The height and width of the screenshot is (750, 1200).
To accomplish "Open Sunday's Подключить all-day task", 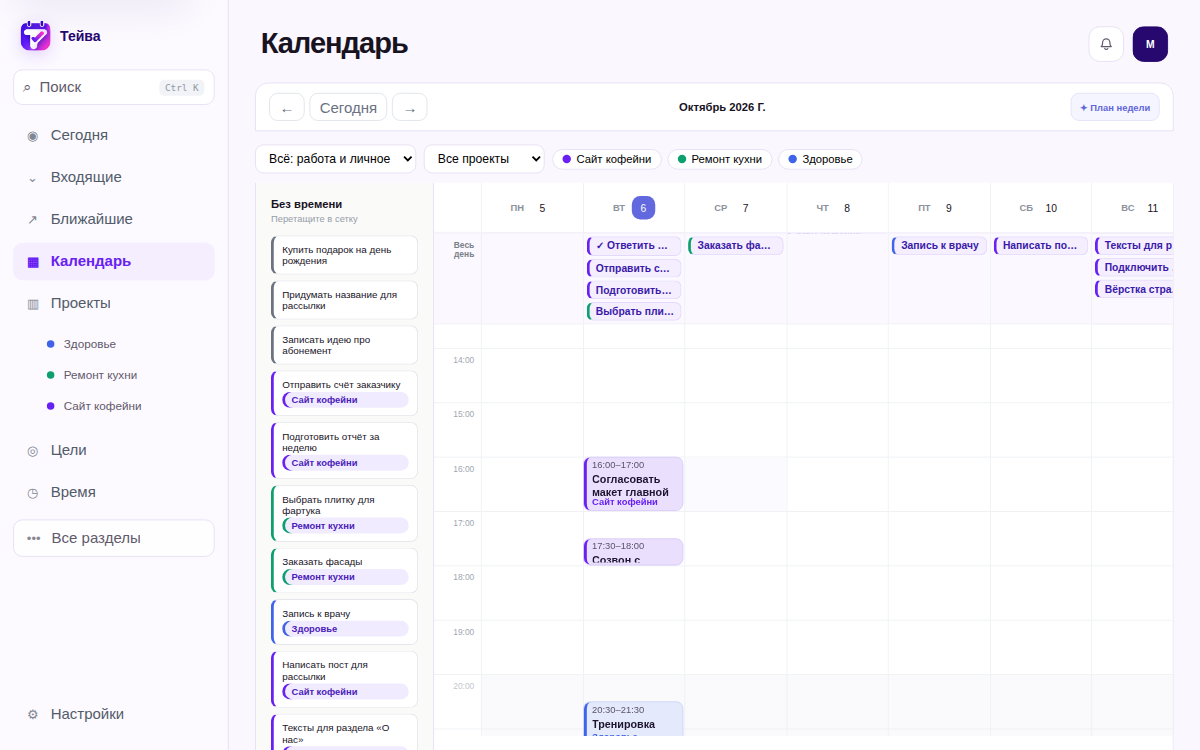I will pyautogui.click(x=1135, y=268).
